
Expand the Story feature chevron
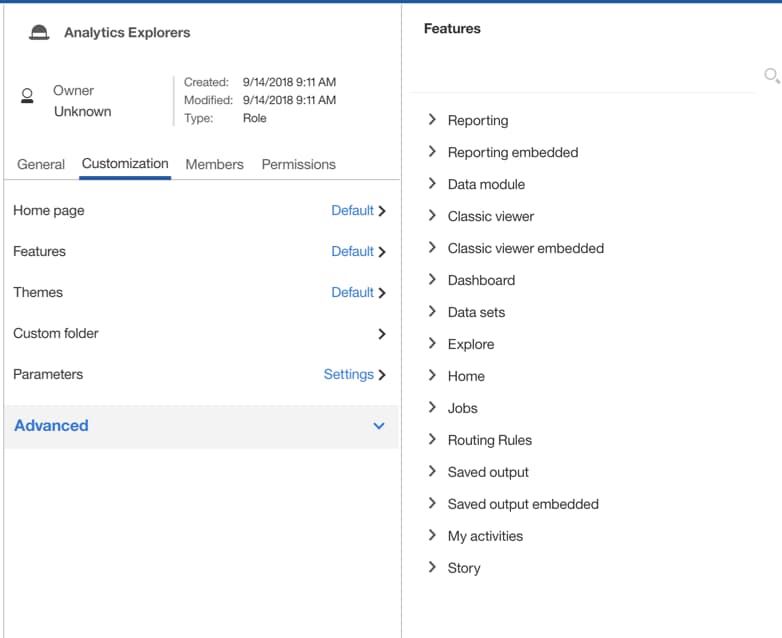click(432, 568)
